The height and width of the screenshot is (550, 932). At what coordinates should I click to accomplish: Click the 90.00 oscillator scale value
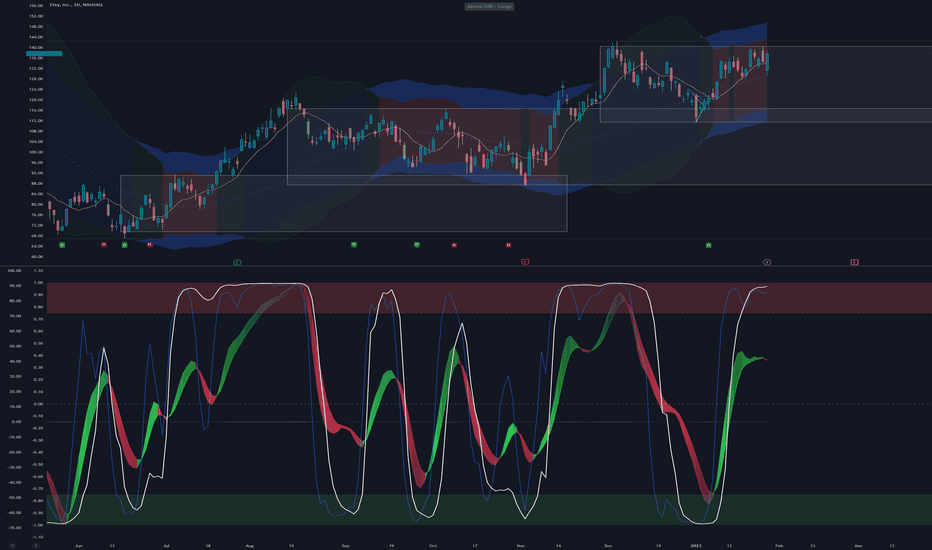pos(14,286)
